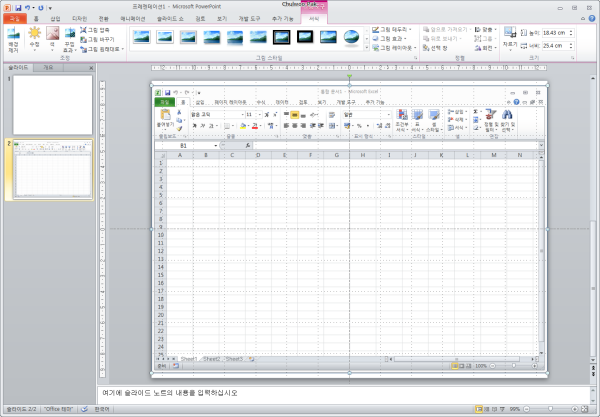Open Picture Layout (그림 레이아웃) dropdown
Image resolution: width=600 pixels, height=417 pixels.
(394, 48)
